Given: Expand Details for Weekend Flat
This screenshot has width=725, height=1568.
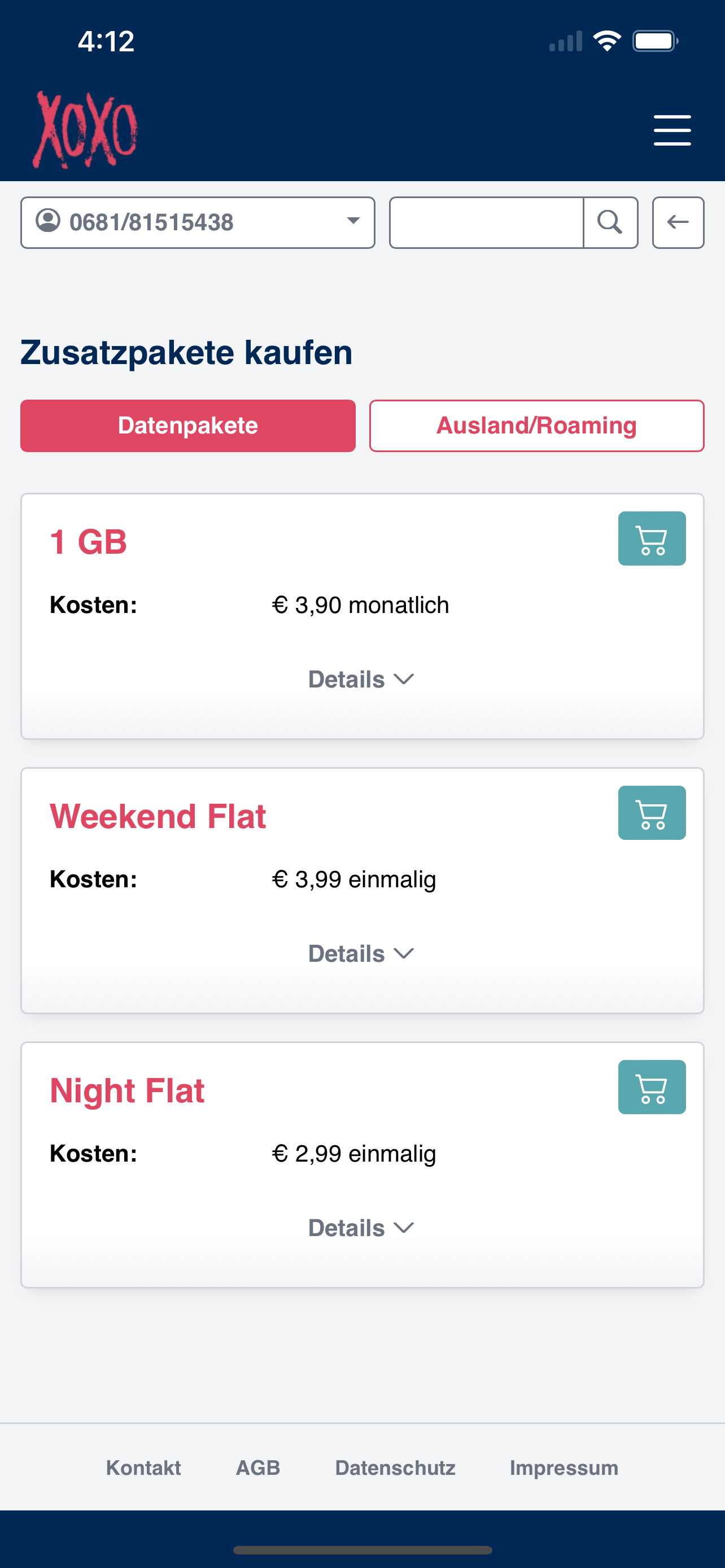Looking at the screenshot, I should [x=361, y=954].
